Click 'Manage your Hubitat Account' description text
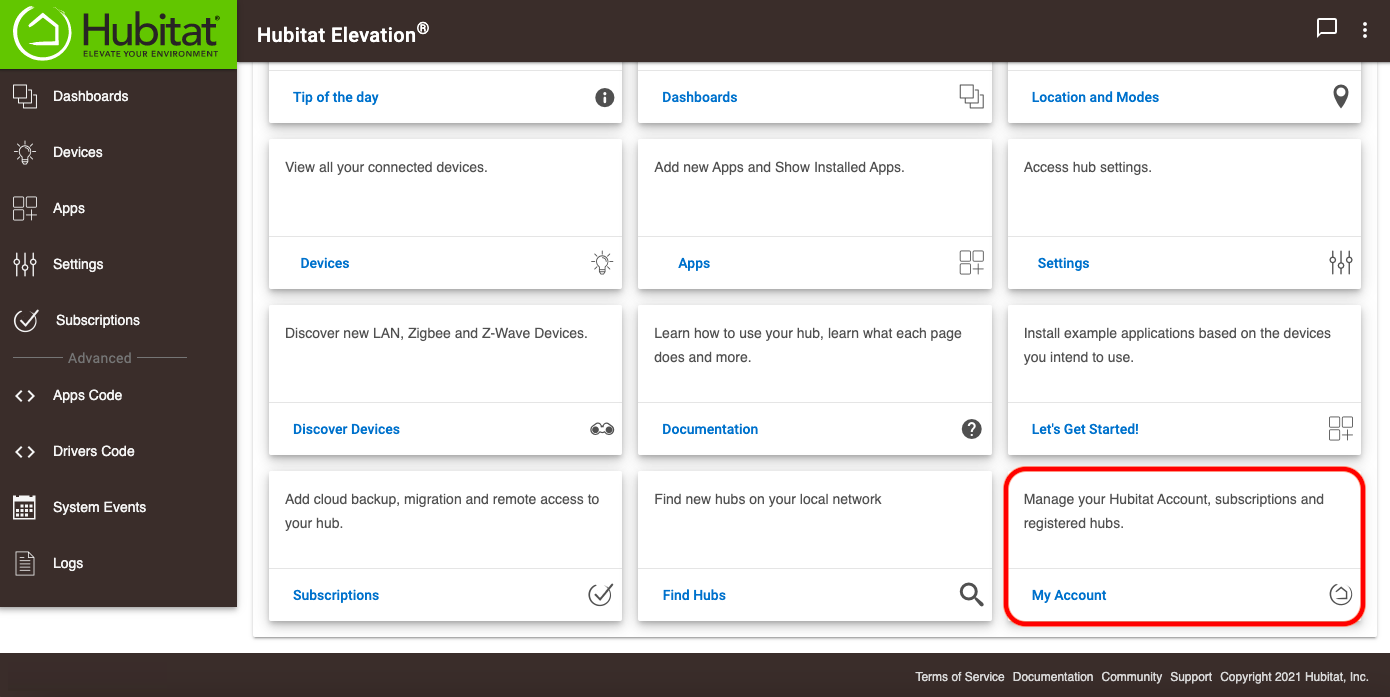The image size is (1390, 697). click(x=1173, y=511)
